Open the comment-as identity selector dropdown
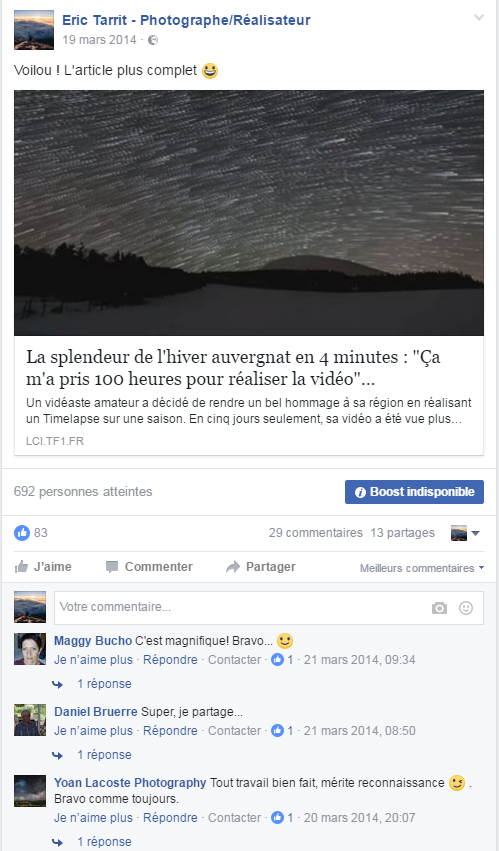This screenshot has height=851, width=499. click(465, 534)
